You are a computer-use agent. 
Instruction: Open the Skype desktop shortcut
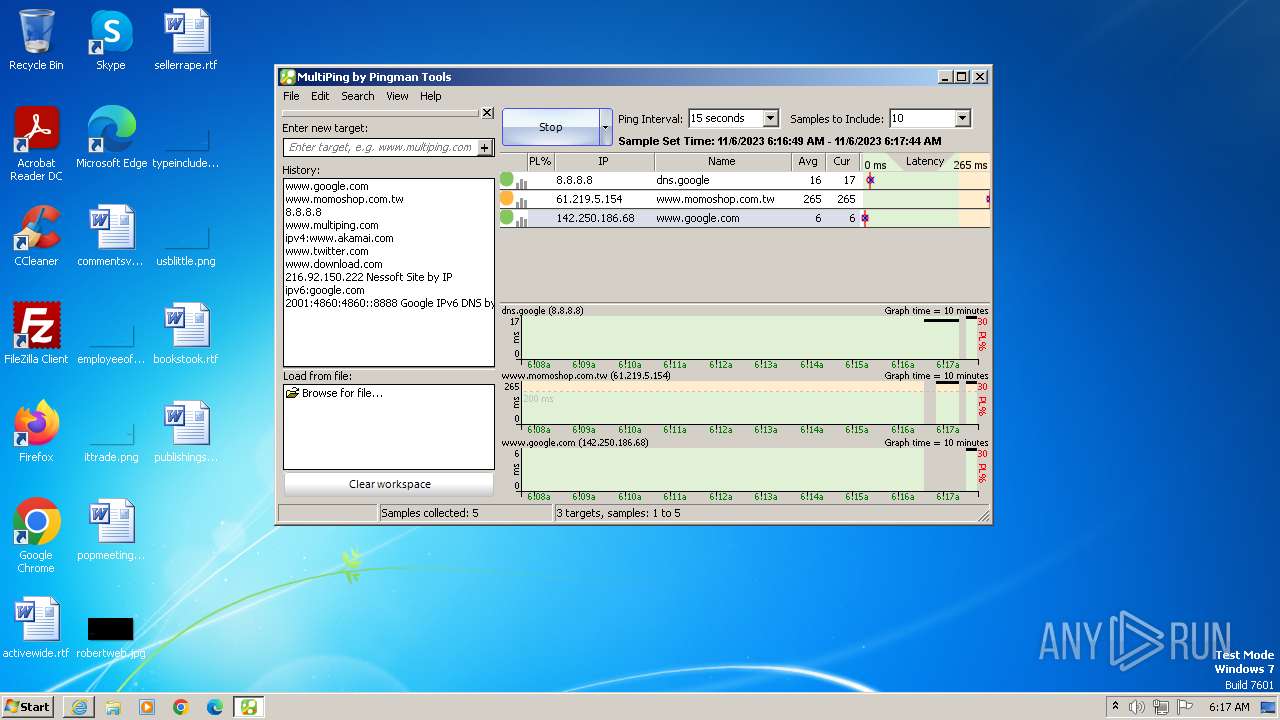pyautogui.click(x=110, y=40)
